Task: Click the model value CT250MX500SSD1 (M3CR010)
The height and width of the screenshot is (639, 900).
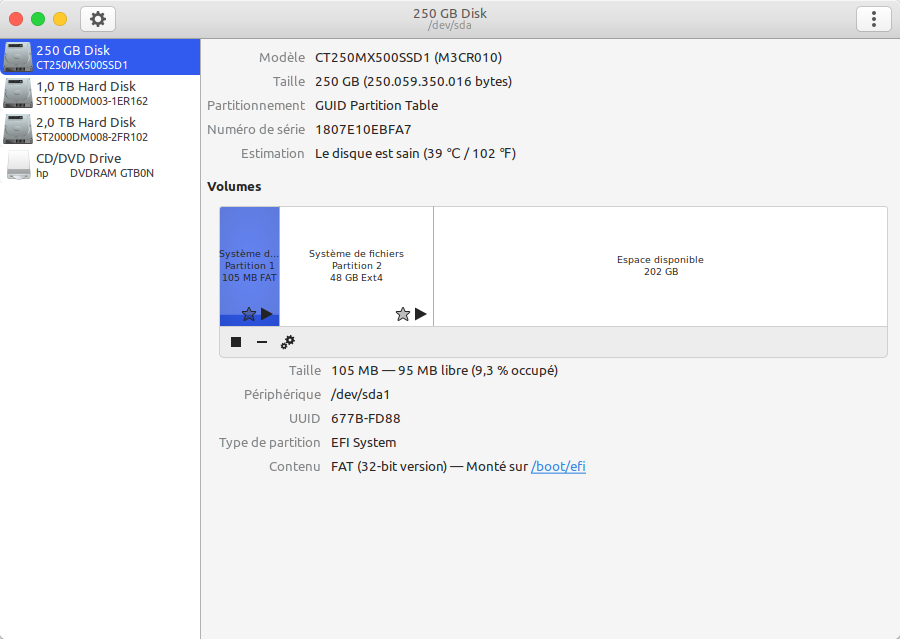Action: pyautogui.click(x=409, y=57)
